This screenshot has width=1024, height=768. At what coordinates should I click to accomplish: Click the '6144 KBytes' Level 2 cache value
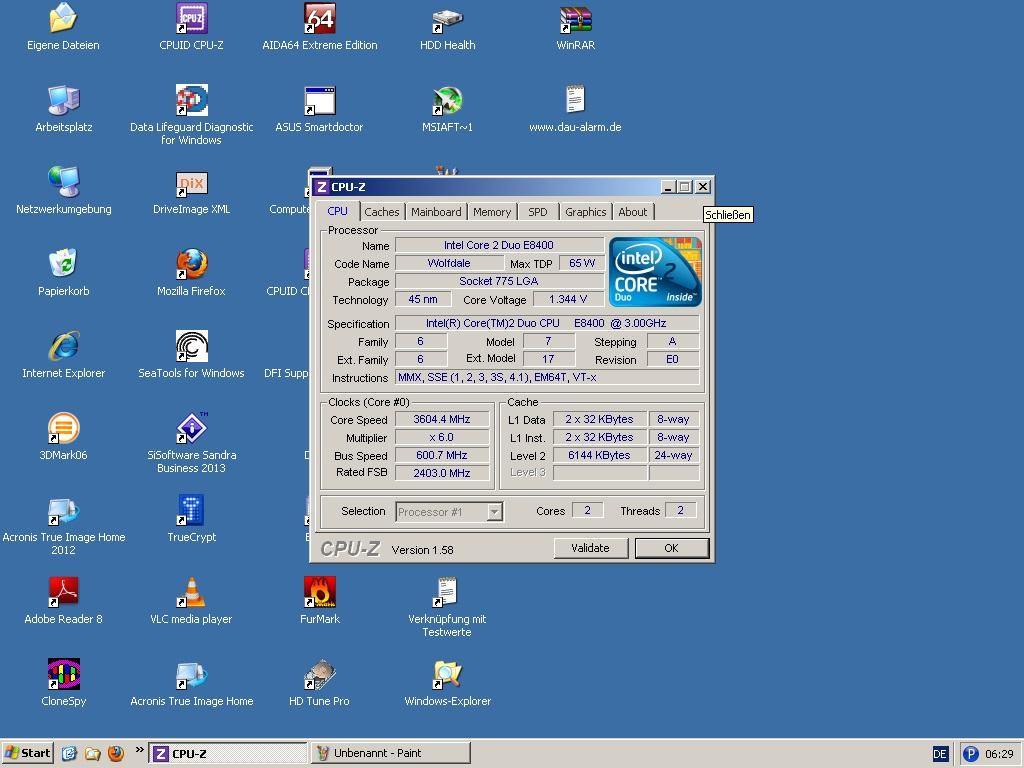[600, 455]
